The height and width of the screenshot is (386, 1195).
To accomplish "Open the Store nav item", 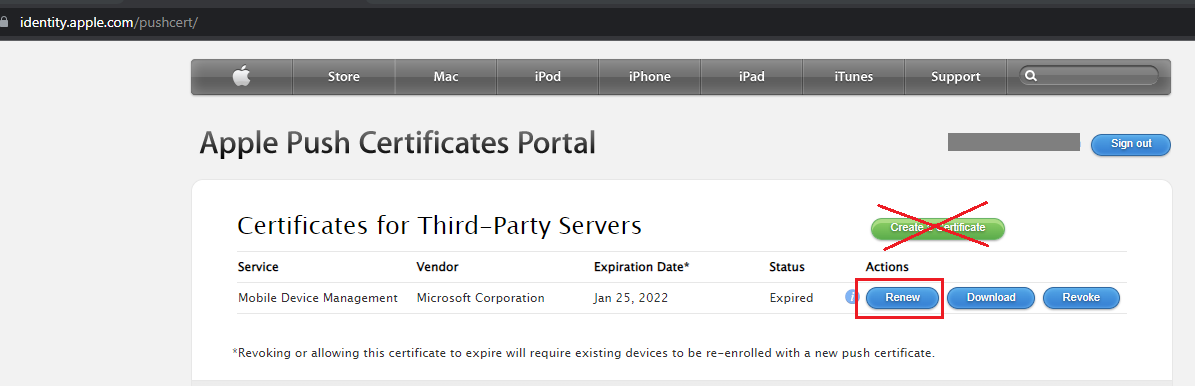I will pyautogui.click(x=344, y=76).
